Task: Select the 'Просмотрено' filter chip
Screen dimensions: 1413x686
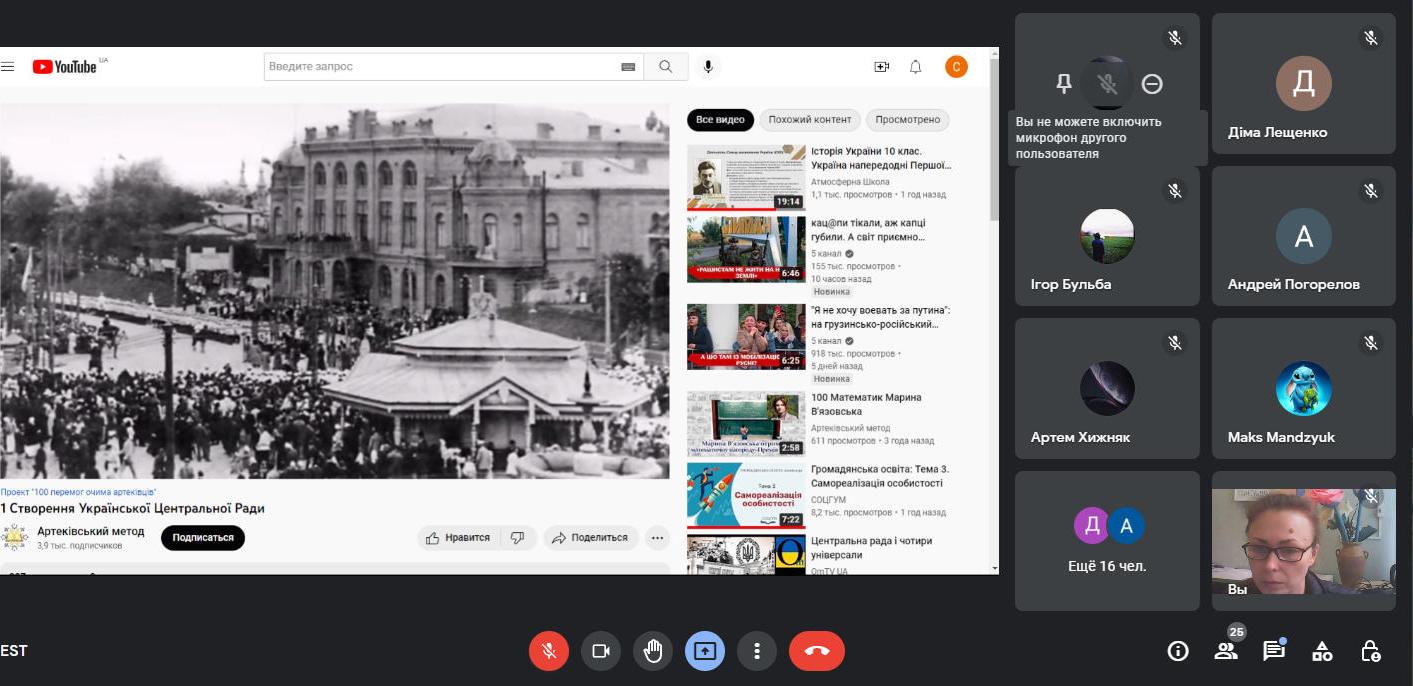Action: [907, 120]
